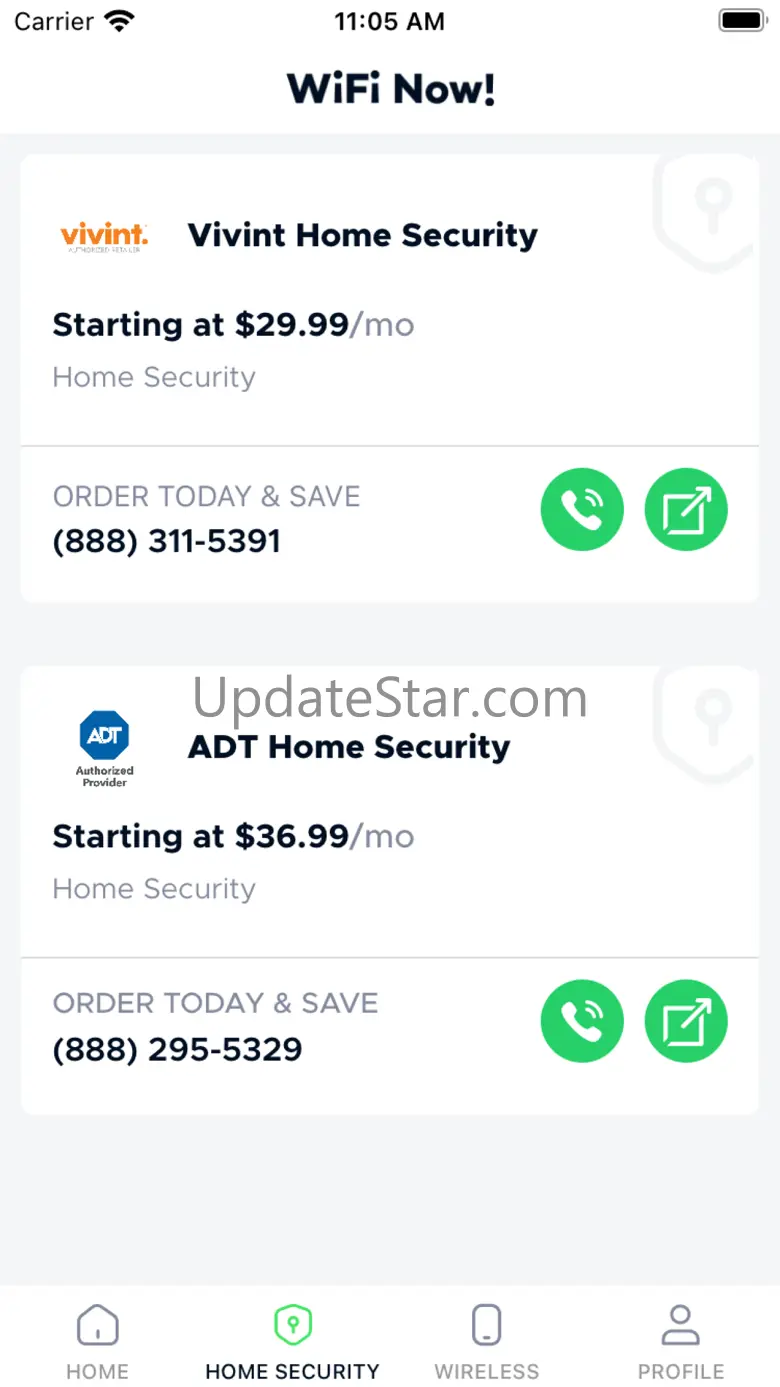The width and height of the screenshot is (780, 1387).
Task: Select the ADT Home Security title
Action: click(349, 747)
